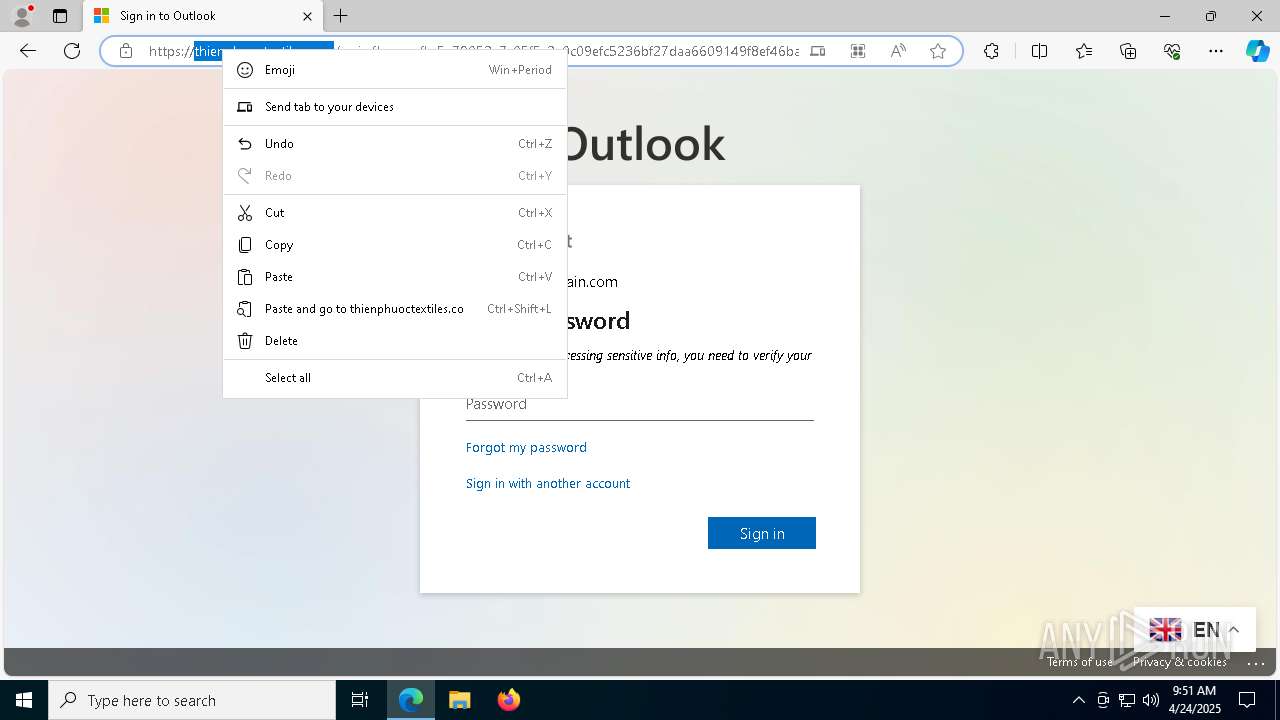The height and width of the screenshot is (720, 1280).
Task: Open Browser essentials heart icon
Action: coord(1172,51)
